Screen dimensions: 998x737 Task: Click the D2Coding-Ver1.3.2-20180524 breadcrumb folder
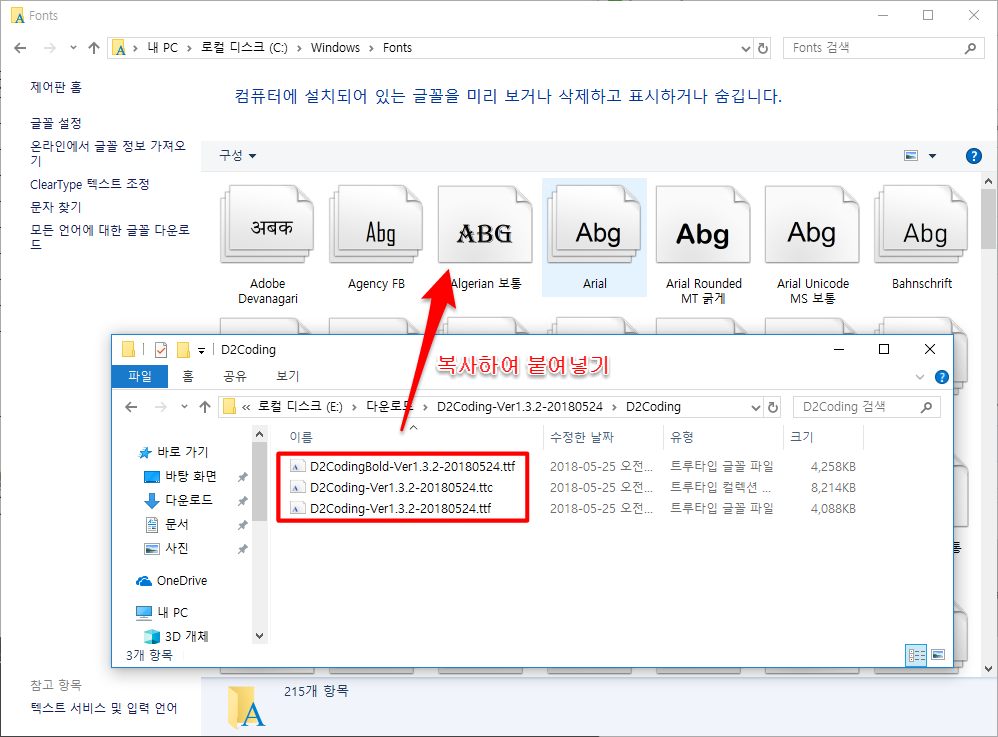click(x=519, y=407)
